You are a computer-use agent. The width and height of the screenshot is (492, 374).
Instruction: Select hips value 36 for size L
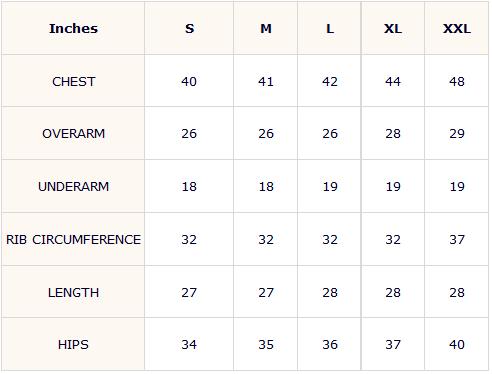click(330, 345)
